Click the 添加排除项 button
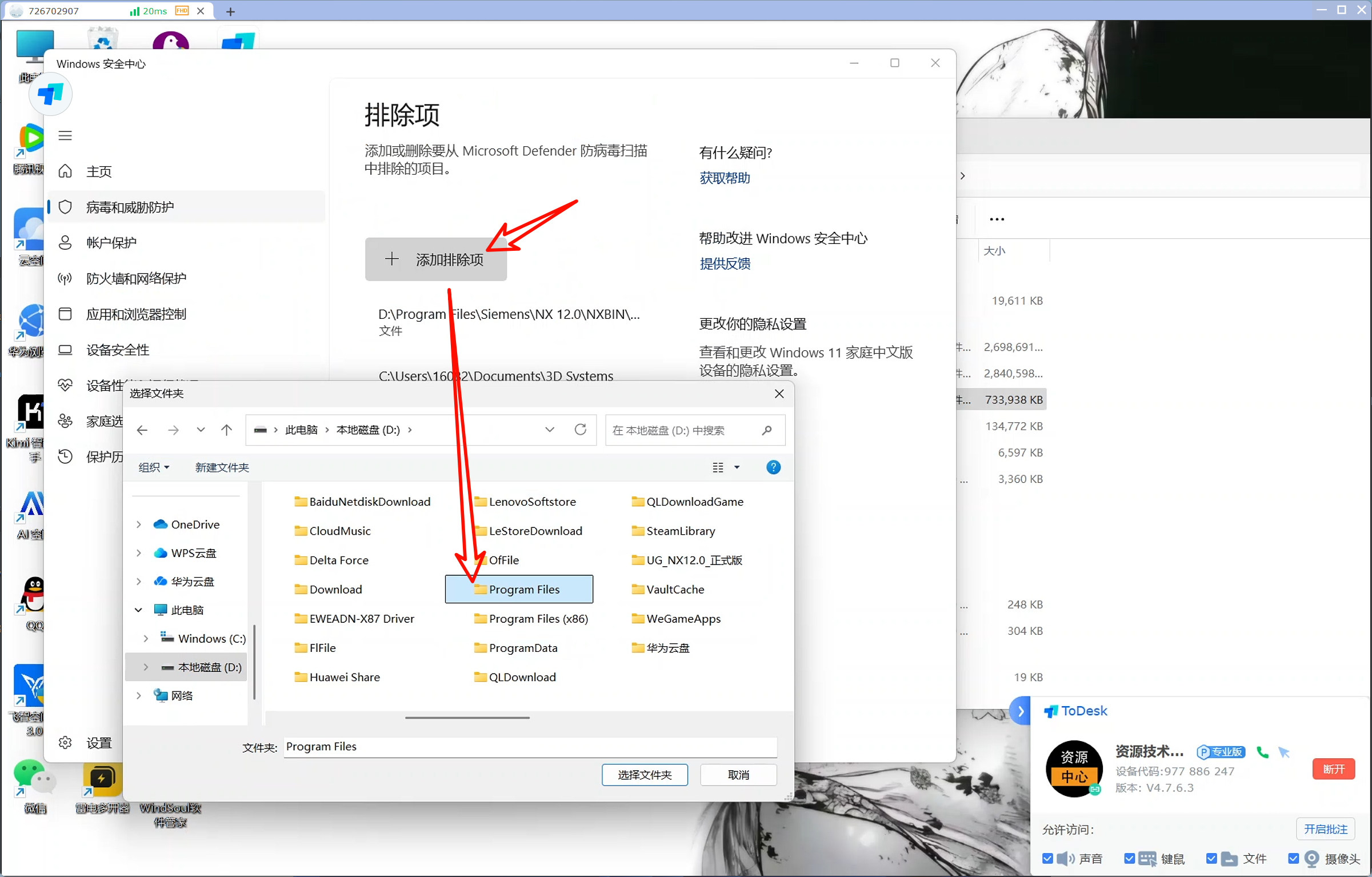The height and width of the screenshot is (877, 1372). (435, 259)
